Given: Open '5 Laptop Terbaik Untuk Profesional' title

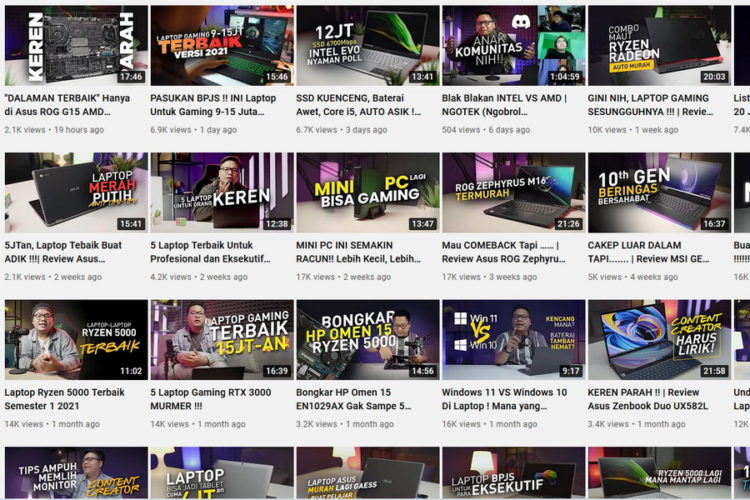Looking at the screenshot, I should pos(210,252).
